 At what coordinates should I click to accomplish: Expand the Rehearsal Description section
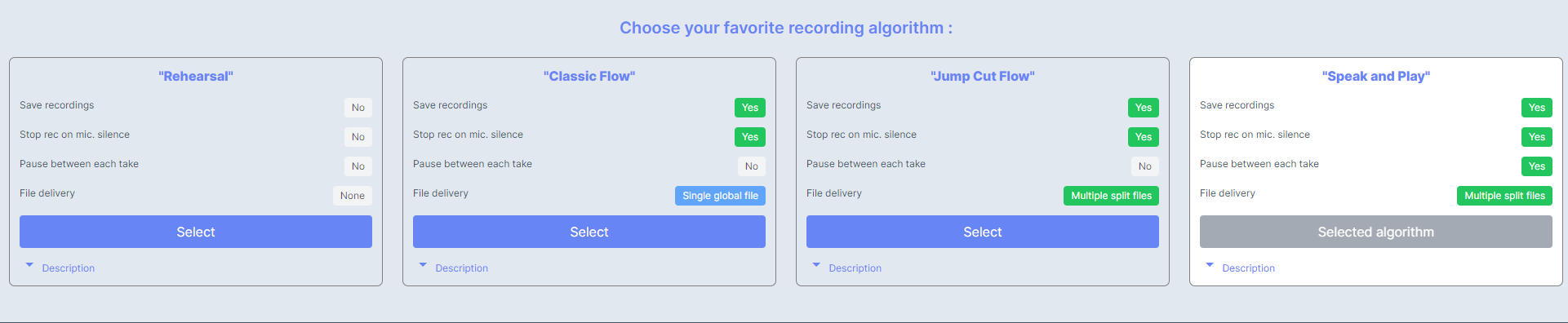(x=60, y=268)
